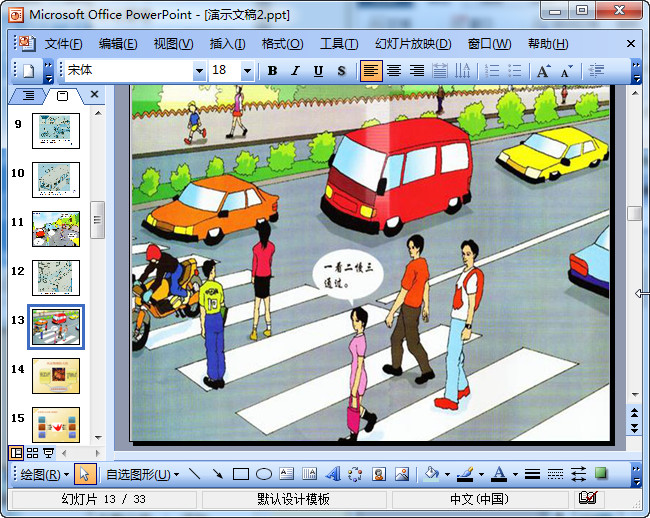Open the font size dropdown showing 18

click(x=247, y=71)
